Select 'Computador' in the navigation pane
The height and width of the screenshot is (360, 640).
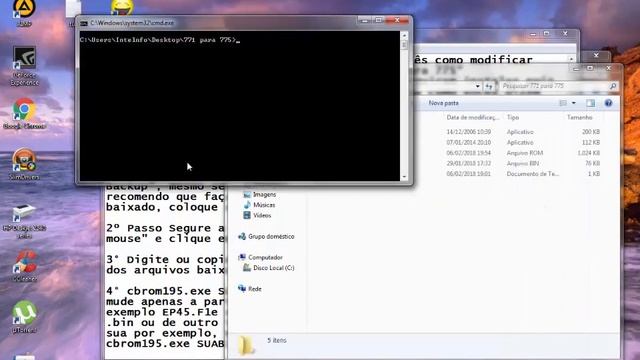click(260, 258)
